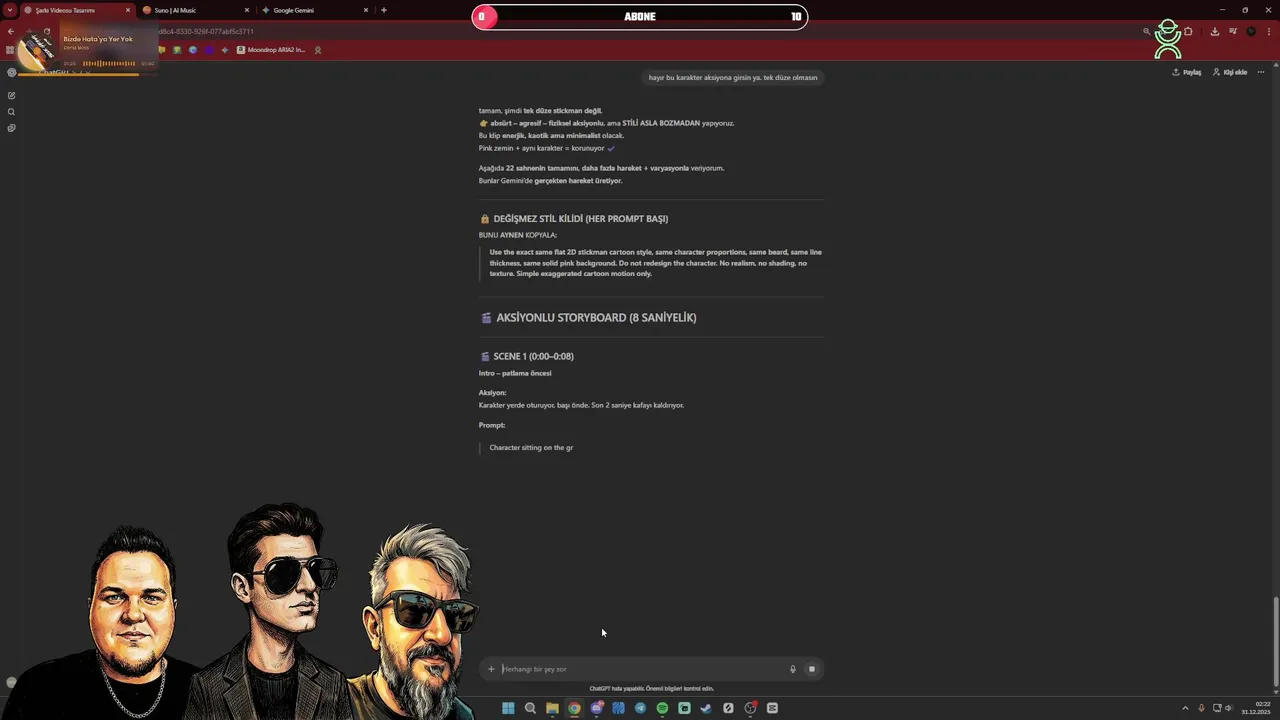Click the DEĞİŞMEZ STİL KİLİDİ heading
This screenshot has width=1280, height=720.
573,218
